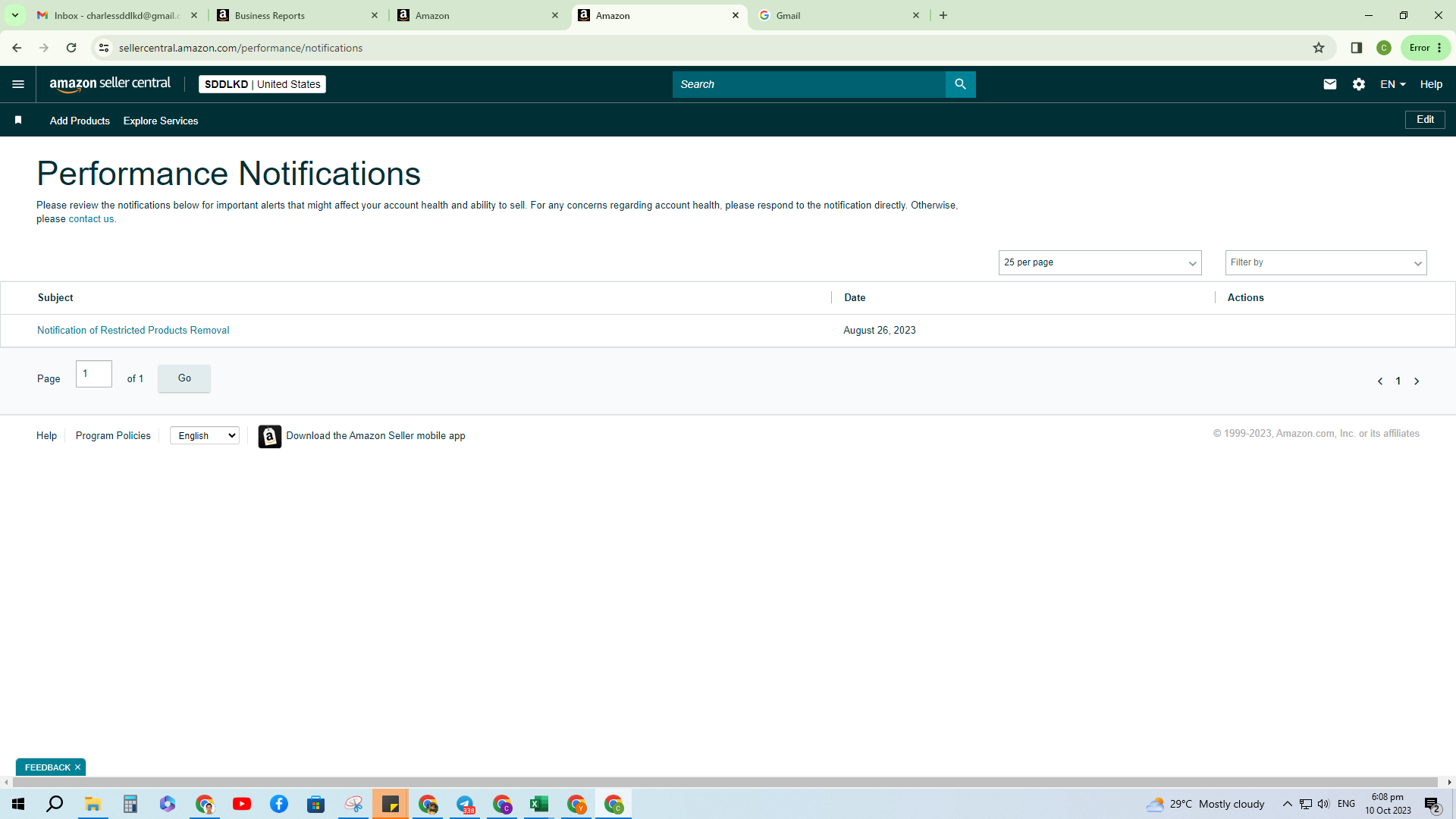
Task: Click Download the Amazon Seller mobile app
Action: pyautogui.click(x=375, y=436)
